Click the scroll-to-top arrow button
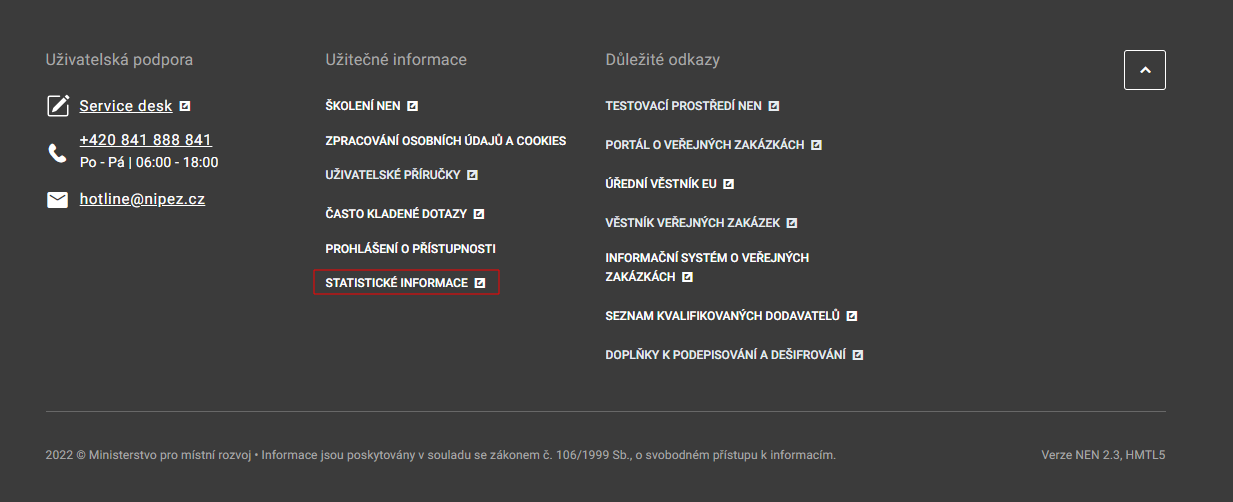 tap(1144, 70)
